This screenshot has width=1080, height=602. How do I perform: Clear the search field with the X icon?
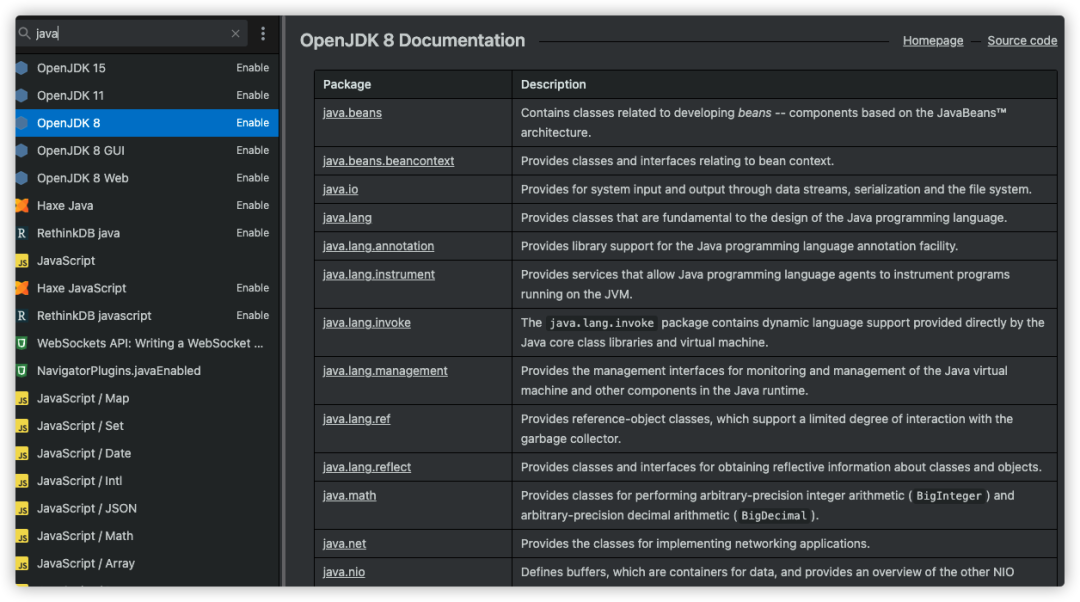click(236, 33)
